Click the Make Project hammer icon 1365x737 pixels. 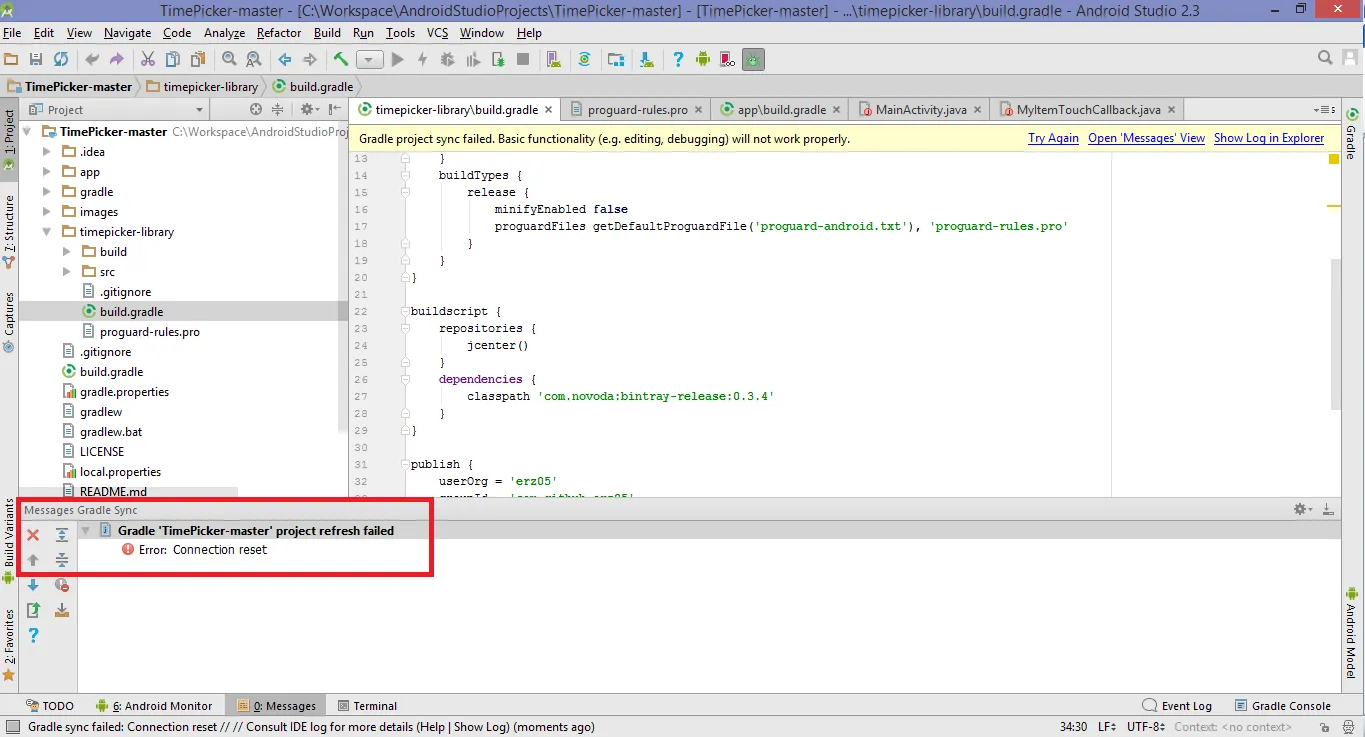coord(341,60)
